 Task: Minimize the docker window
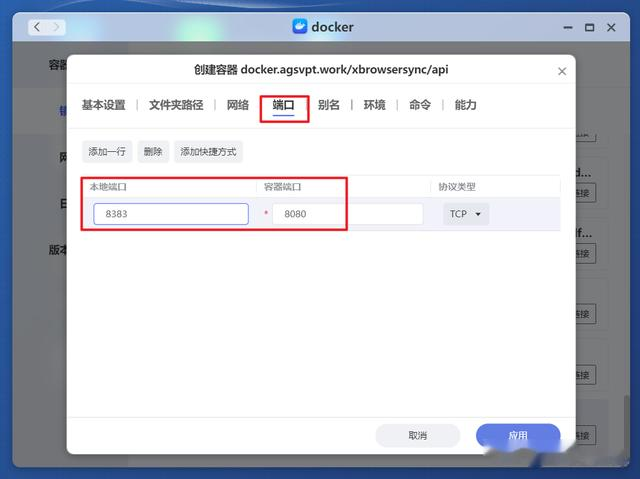(568, 27)
